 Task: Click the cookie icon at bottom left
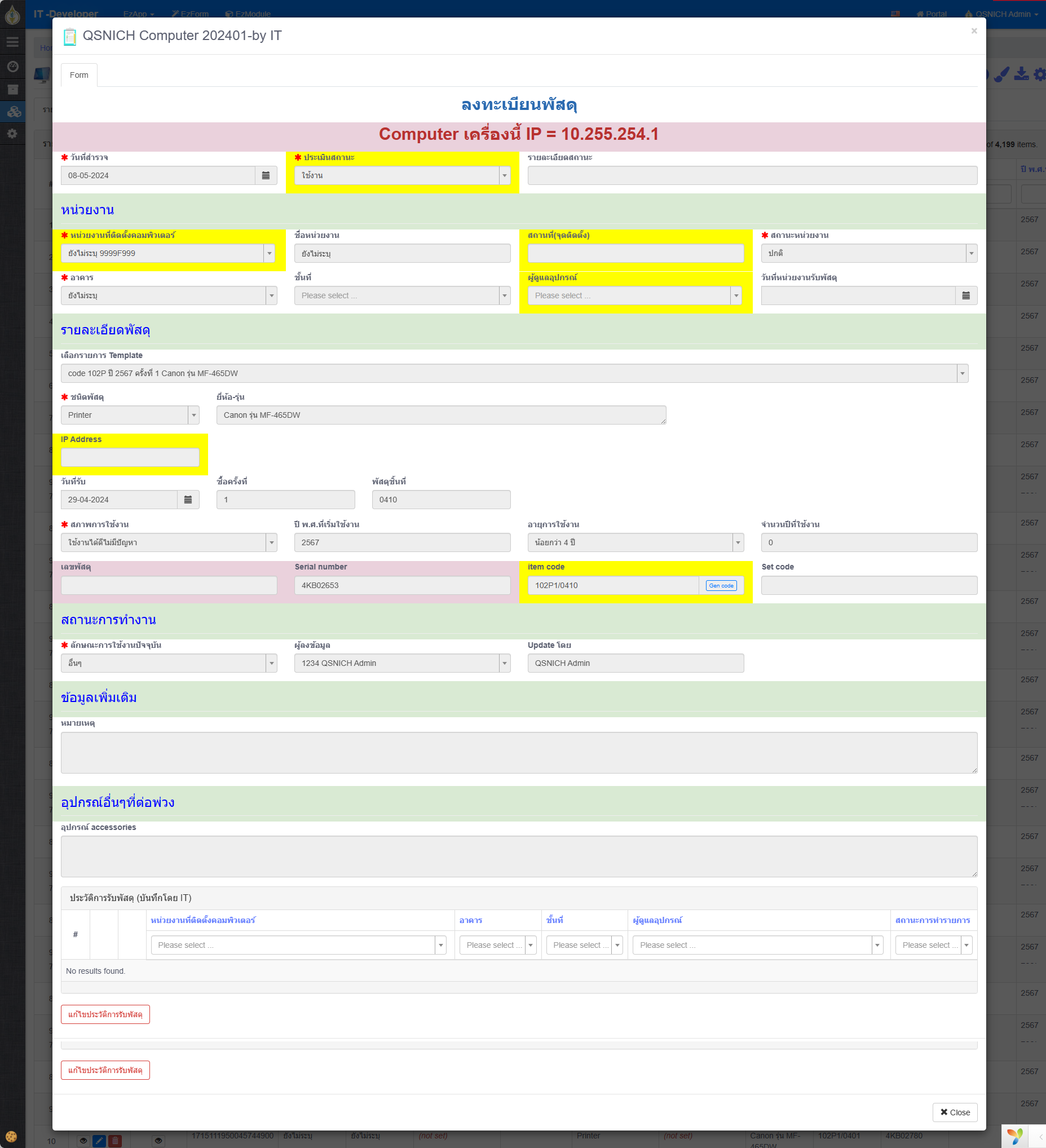11,1137
